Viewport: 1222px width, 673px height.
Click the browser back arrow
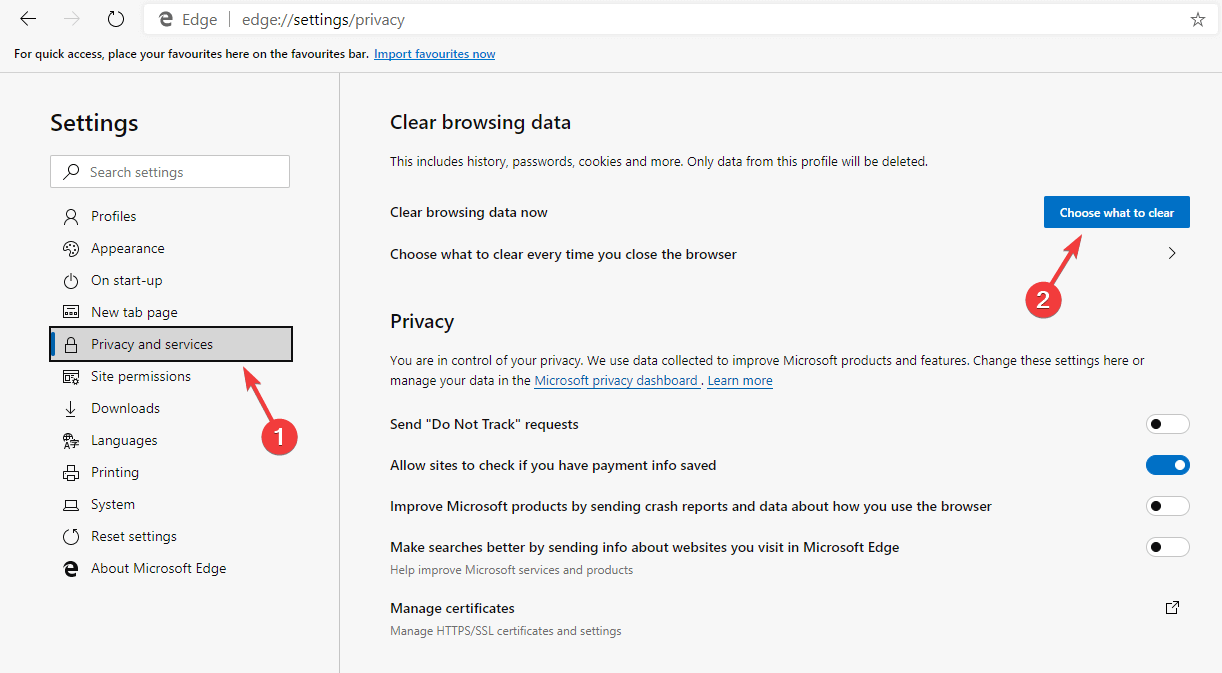[28, 19]
